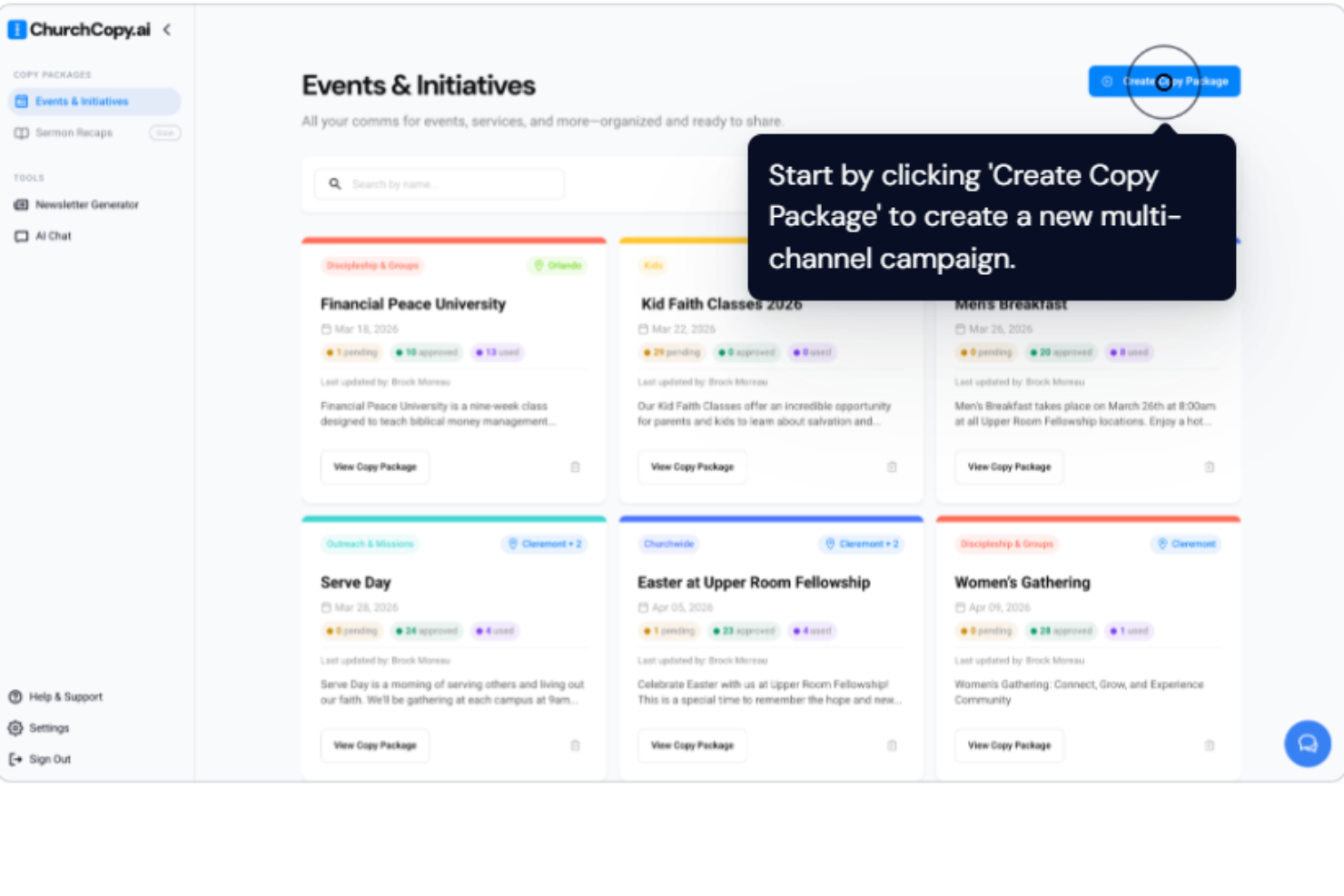Image resolution: width=1344 pixels, height=896 pixels.
Task: Select Sermon Recaps in the sidebar
Action: (x=73, y=133)
